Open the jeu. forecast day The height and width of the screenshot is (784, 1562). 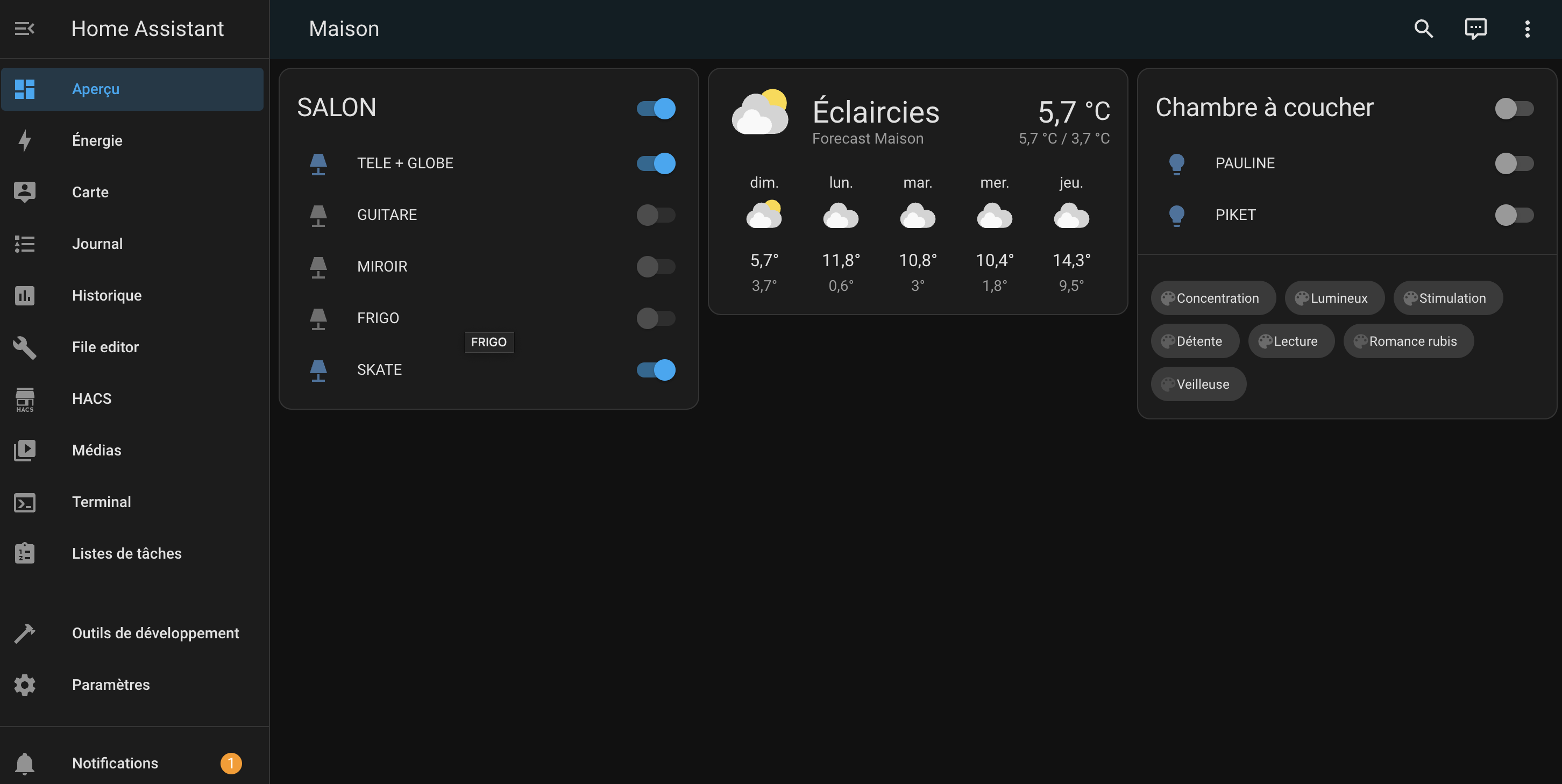click(1071, 234)
